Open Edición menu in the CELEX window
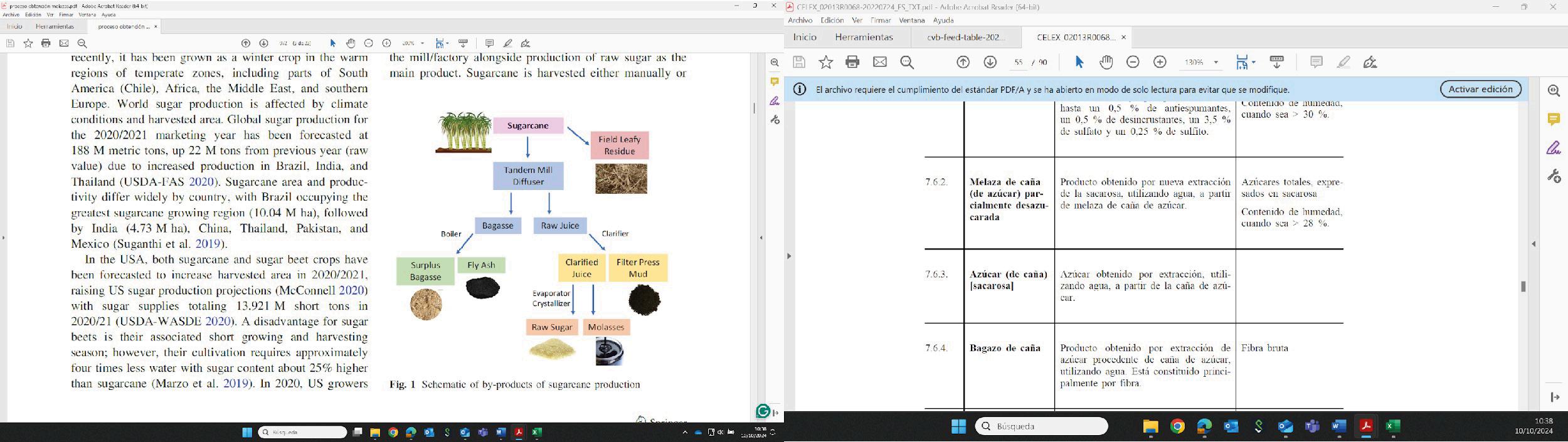 click(832, 20)
